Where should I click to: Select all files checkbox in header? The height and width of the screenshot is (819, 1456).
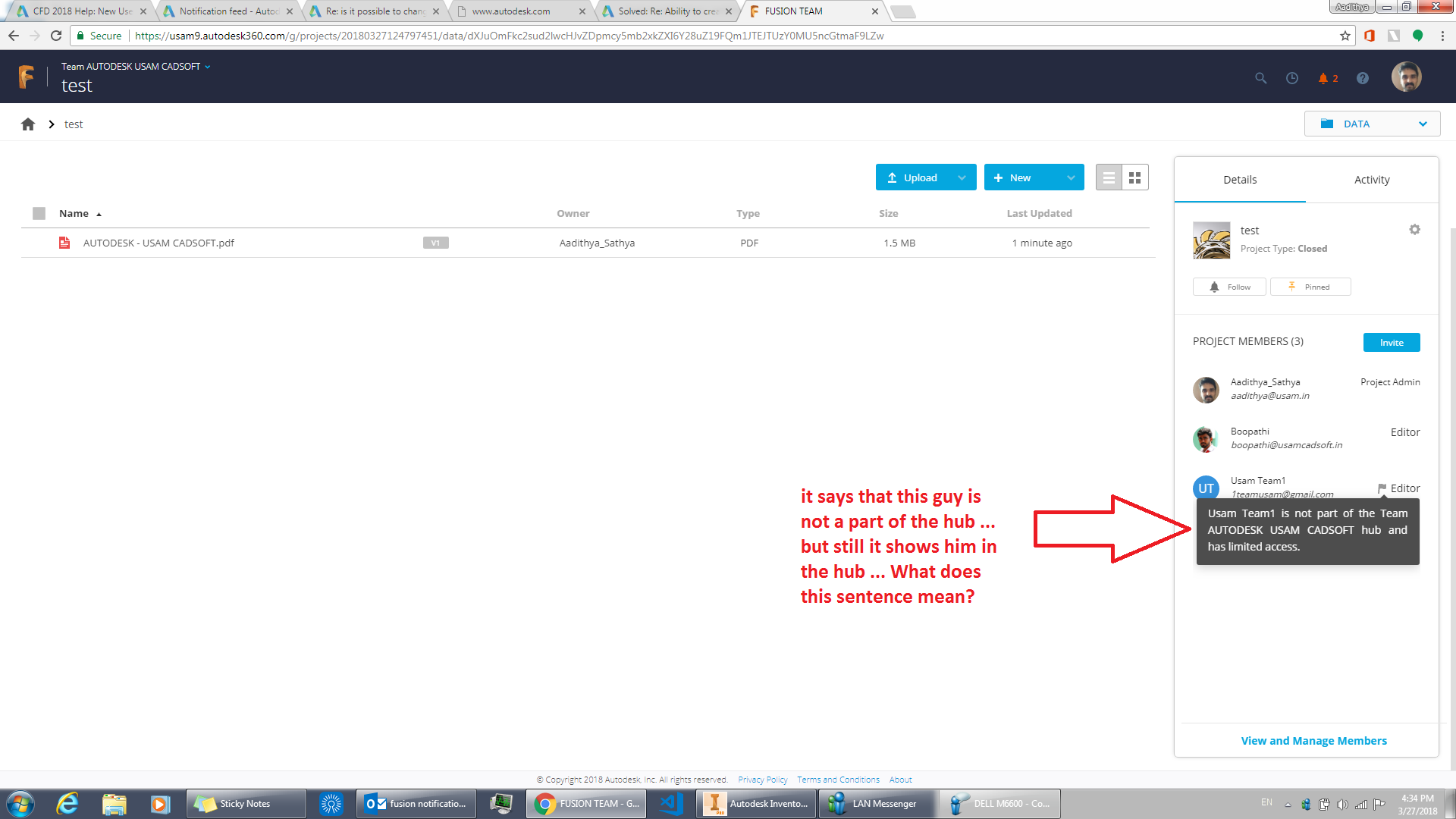(x=39, y=213)
